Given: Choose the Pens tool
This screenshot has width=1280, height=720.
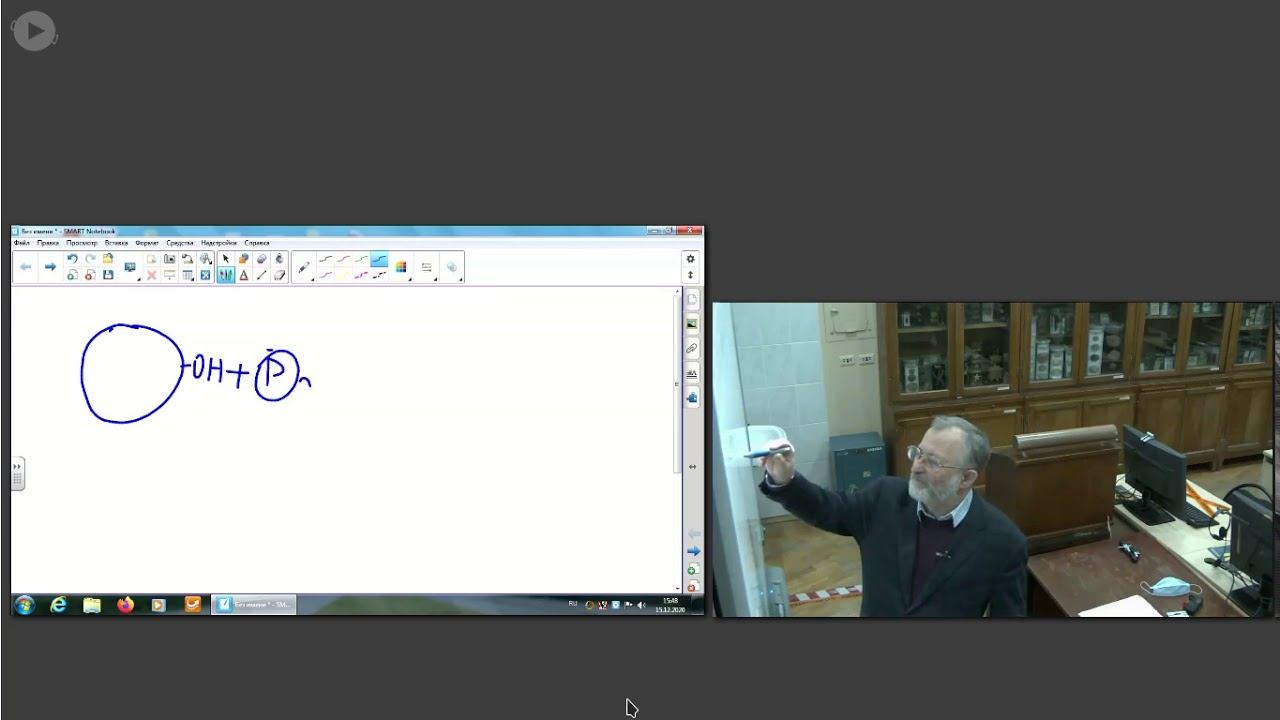Looking at the screenshot, I should coord(225,275).
